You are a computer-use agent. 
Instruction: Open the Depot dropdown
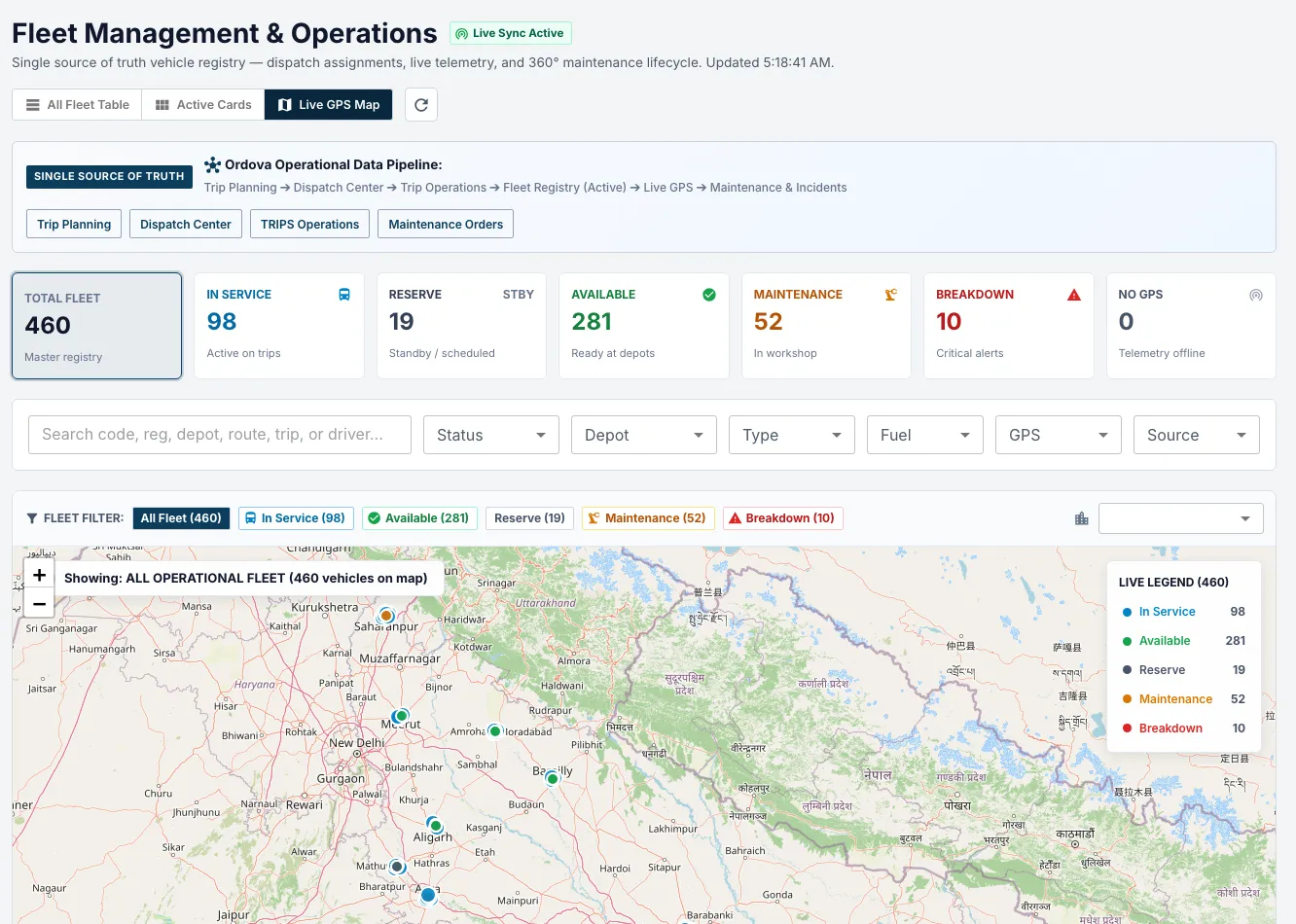(x=644, y=435)
